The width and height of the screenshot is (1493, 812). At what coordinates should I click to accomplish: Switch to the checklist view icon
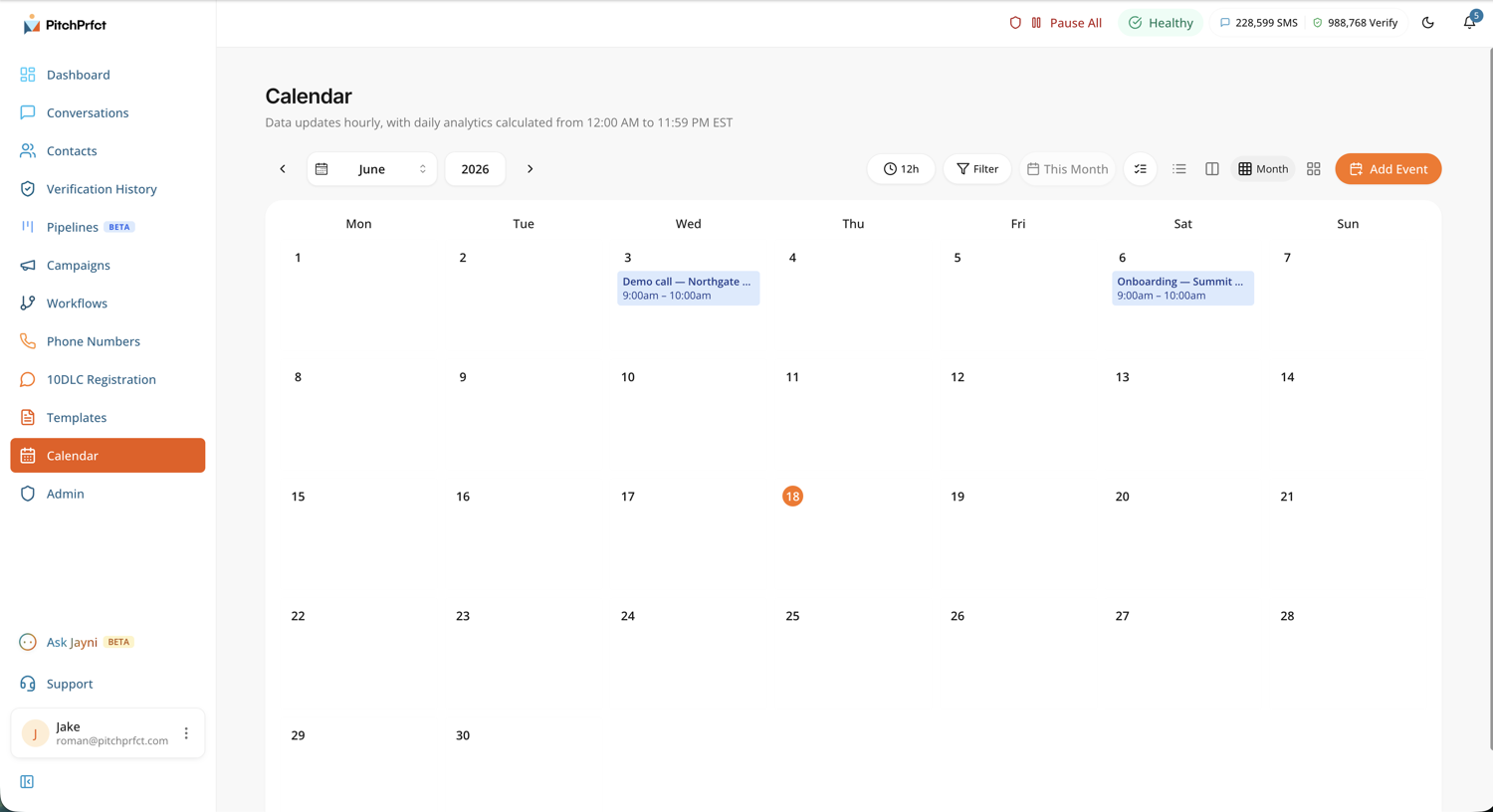click(1141, 169)
